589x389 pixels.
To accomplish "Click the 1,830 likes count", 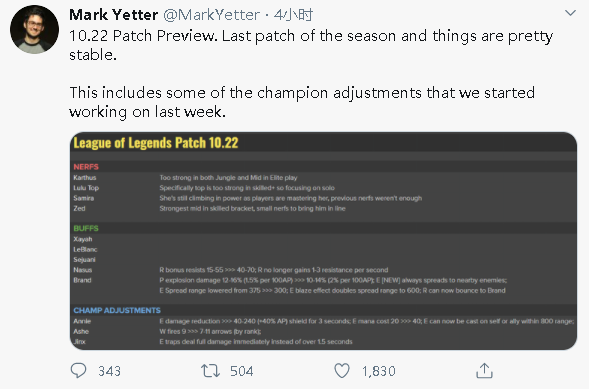I will coord(379,371).
